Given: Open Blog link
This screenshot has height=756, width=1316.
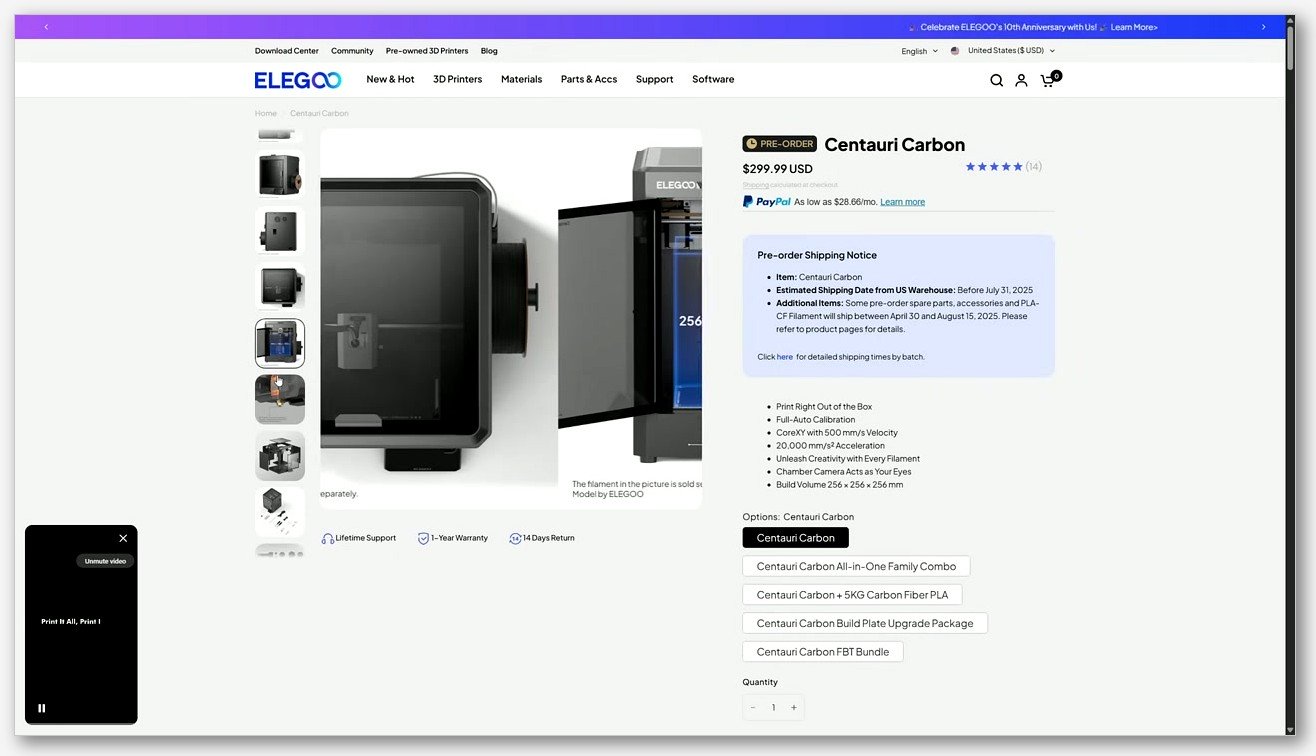Looking at the screenshot, I should pos(489,51).
